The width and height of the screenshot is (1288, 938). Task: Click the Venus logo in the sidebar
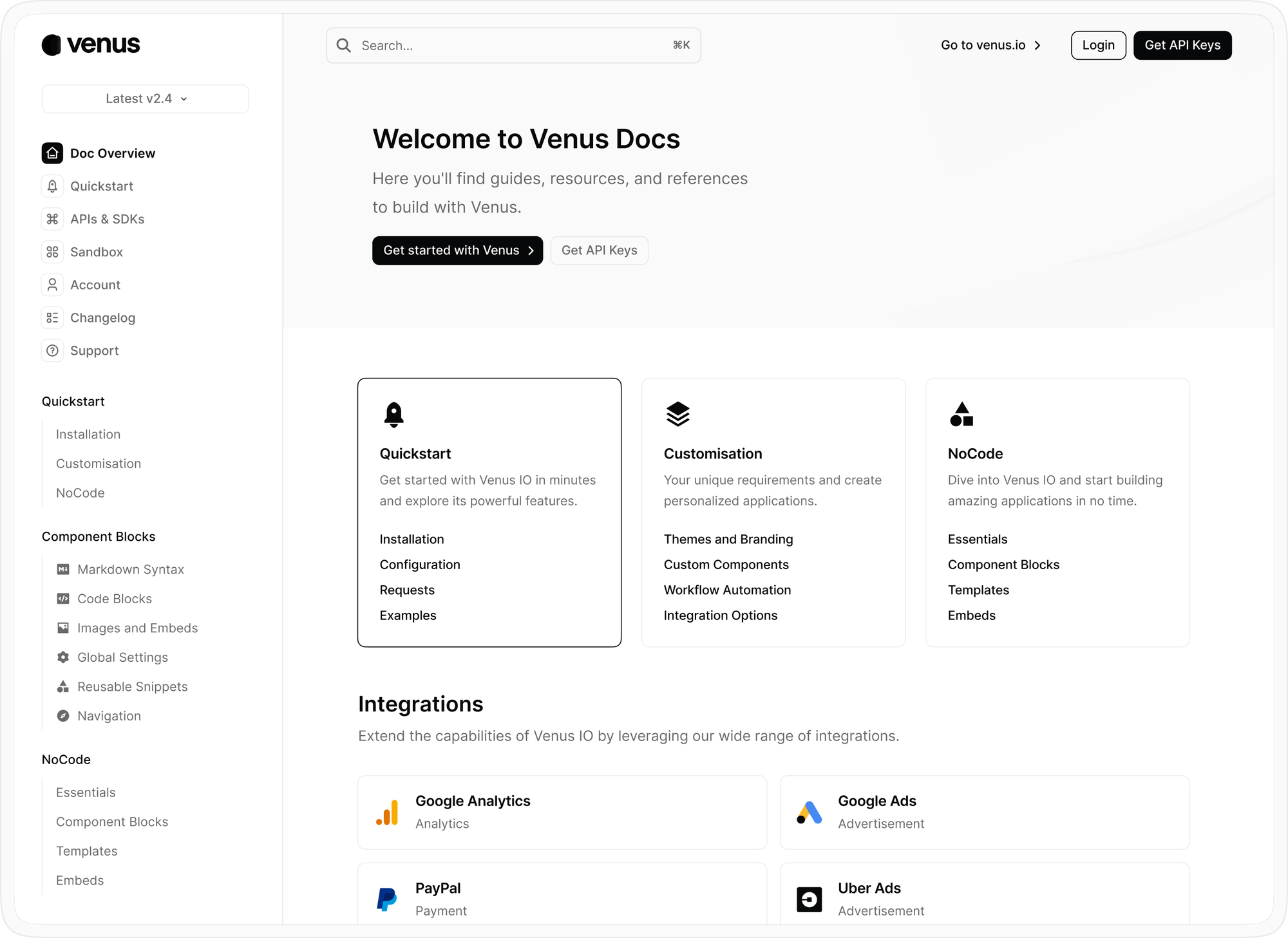[90, 44]
